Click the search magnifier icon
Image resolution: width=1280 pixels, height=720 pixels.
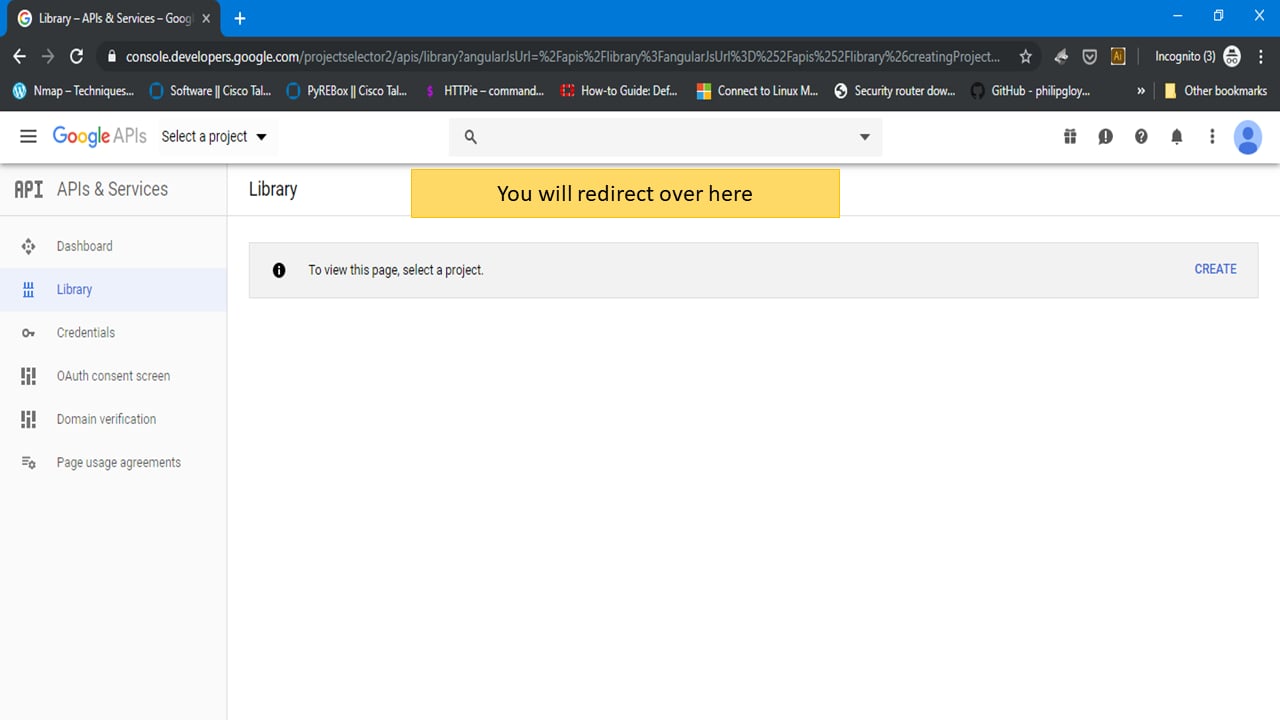pyautogui.click(x=471, y=137)
